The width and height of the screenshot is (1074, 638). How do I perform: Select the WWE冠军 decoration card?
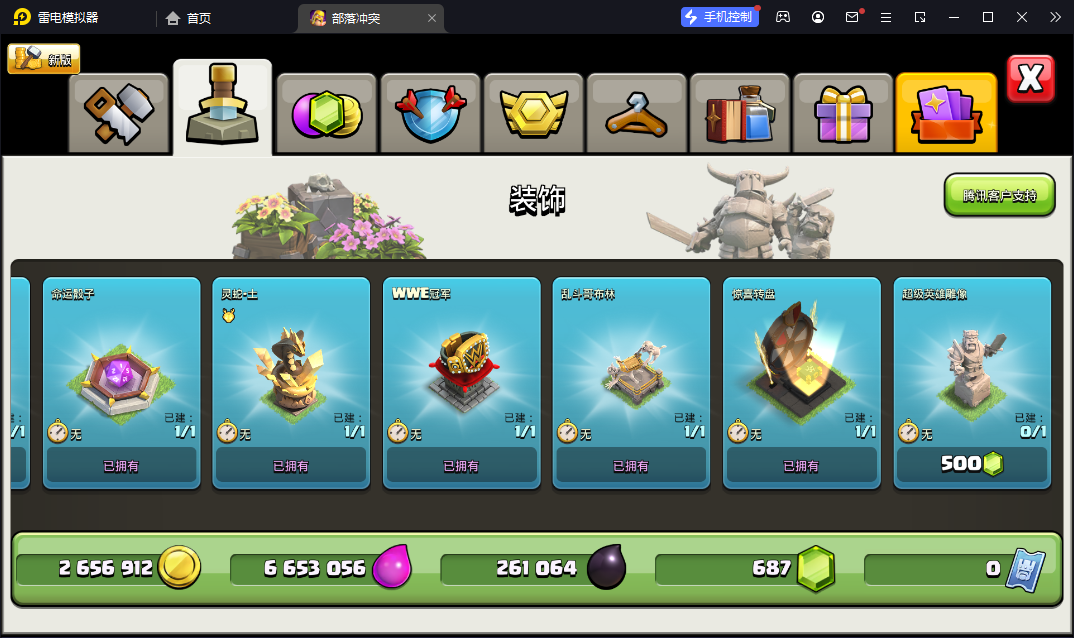point(462,383)
